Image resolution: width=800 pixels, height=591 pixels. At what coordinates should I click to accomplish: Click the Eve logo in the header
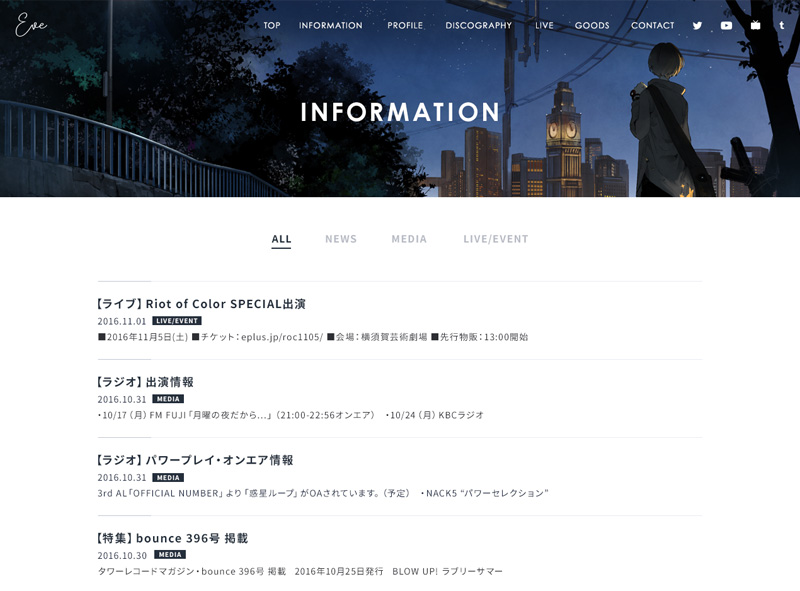[31, 25]
